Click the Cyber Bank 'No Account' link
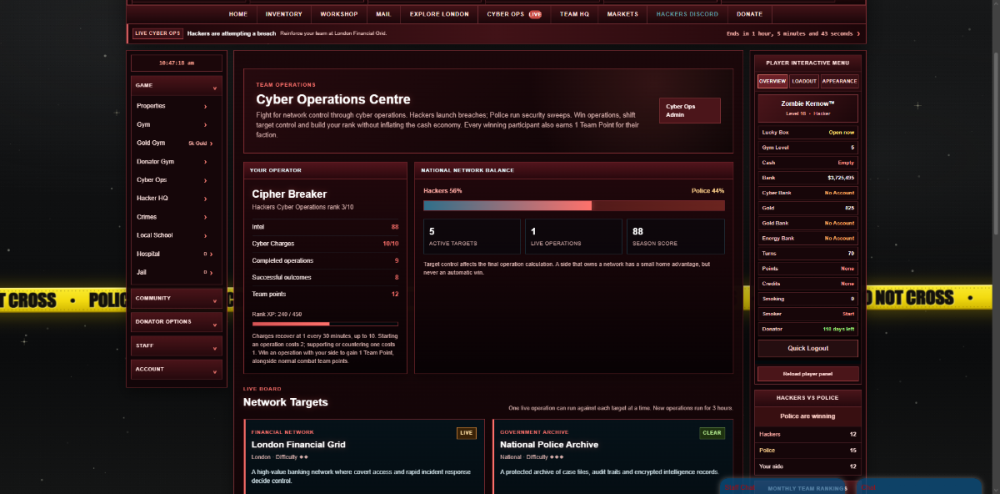This screenshot has width=1000, height=494. [x=839, y=193]
